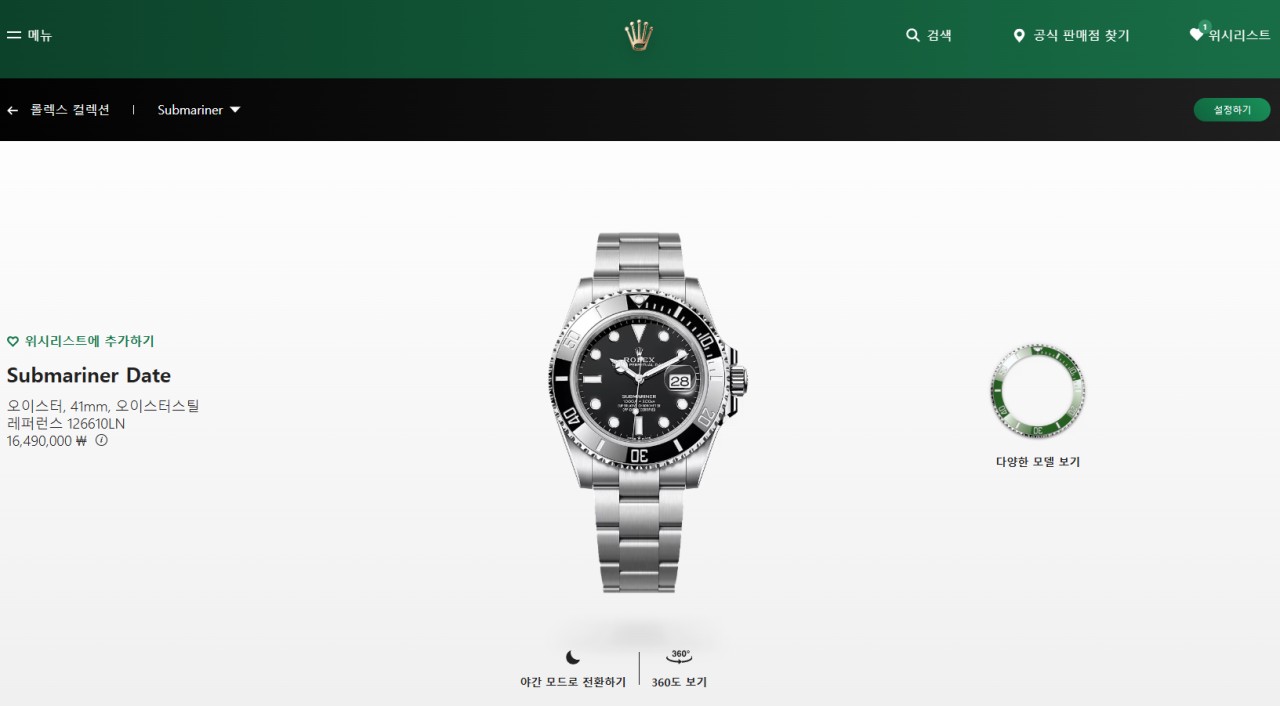1280x706 pixels.
Task: Click the location pin icon
Action: point(1019,36)
